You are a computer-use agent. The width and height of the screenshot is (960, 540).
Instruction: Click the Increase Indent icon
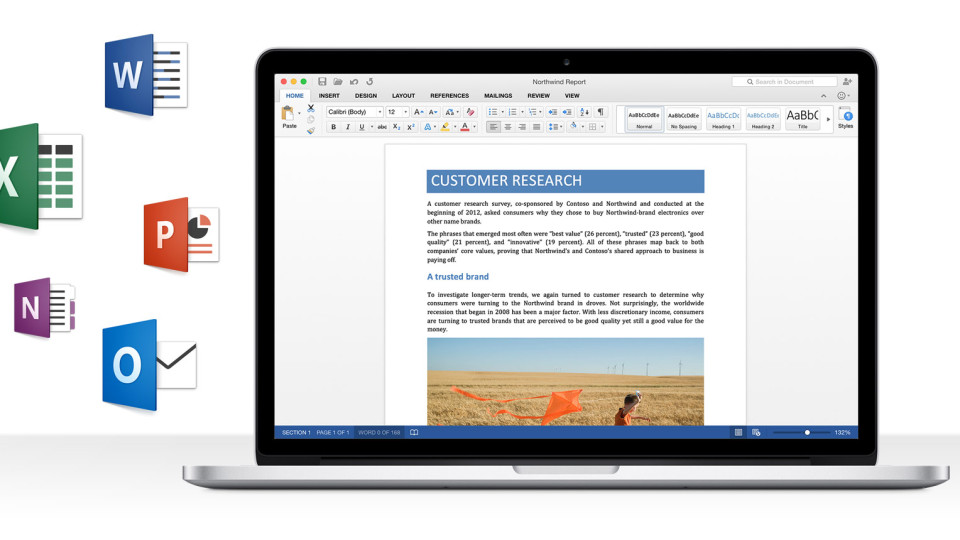pyautogui.click(x=567, y=112)
